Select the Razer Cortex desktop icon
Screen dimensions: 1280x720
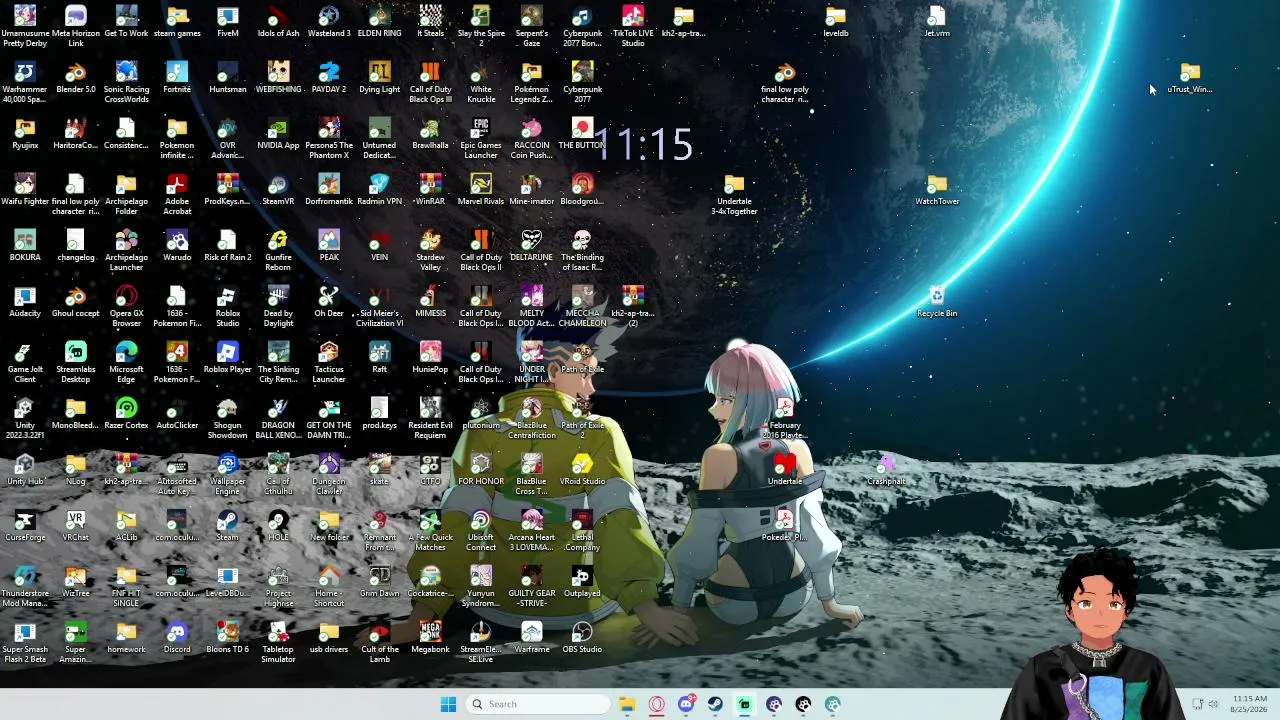[x=126, y=414]
